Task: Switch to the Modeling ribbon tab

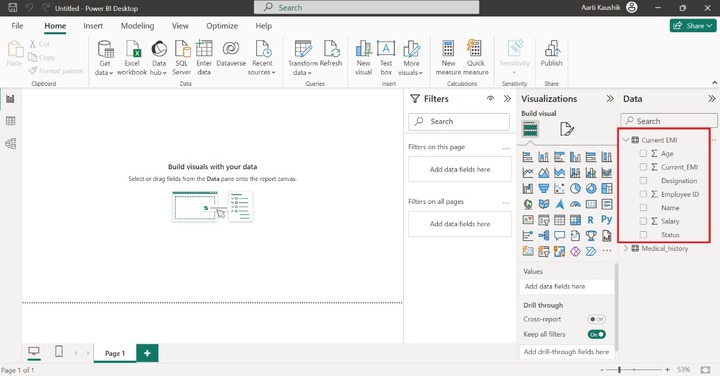Action: [x=137, y=26]
